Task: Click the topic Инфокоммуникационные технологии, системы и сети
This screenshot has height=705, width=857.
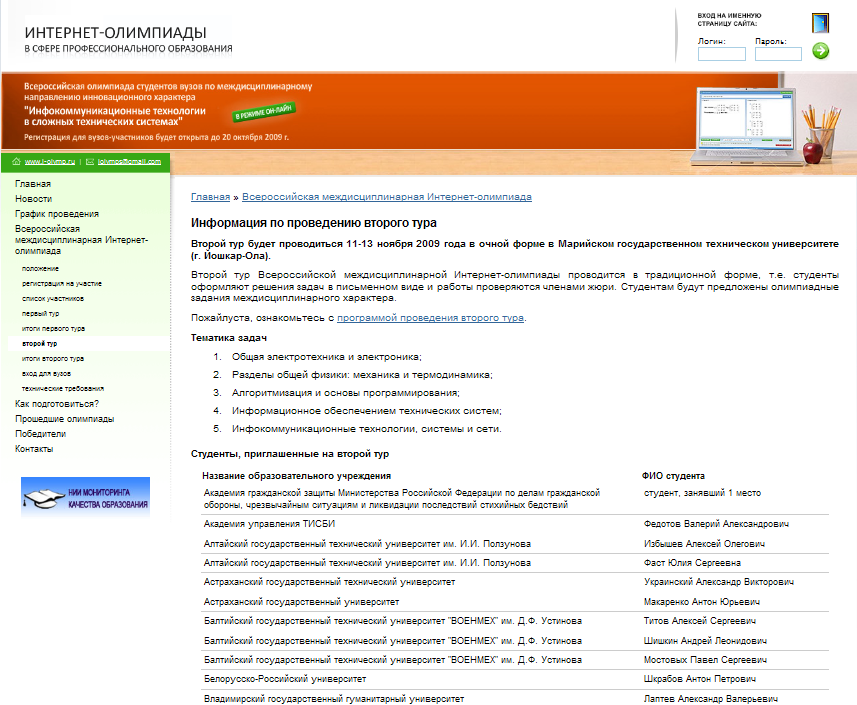Action: coord(367,429)
